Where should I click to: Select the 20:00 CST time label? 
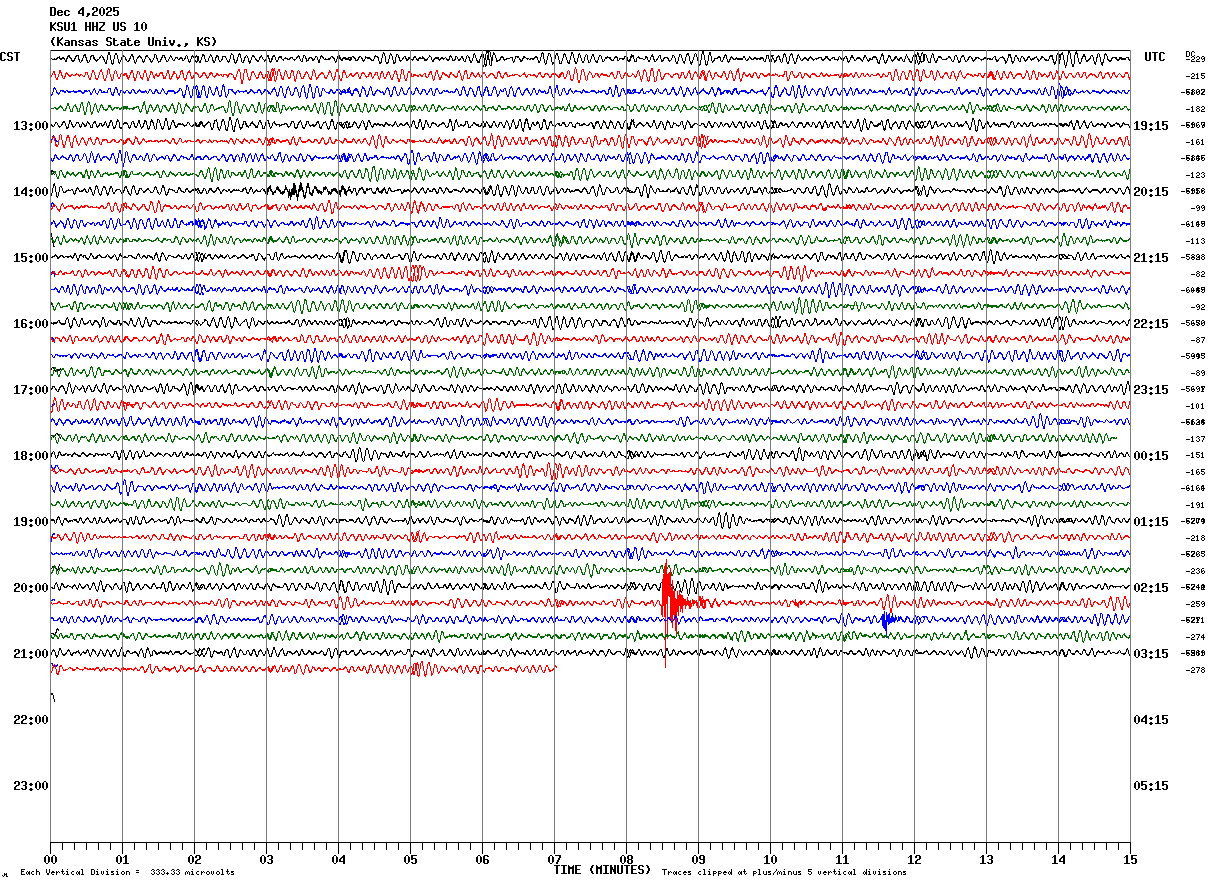(29, 588)
